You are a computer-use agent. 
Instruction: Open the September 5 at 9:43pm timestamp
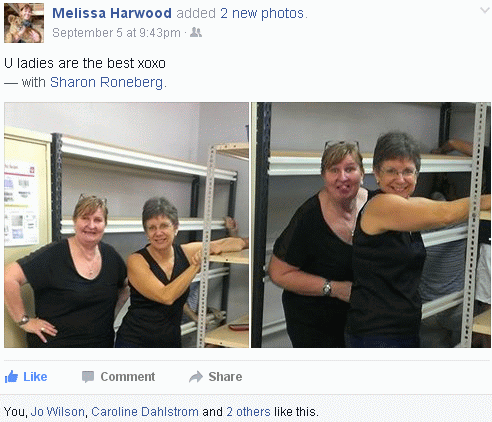pos(116,33)
